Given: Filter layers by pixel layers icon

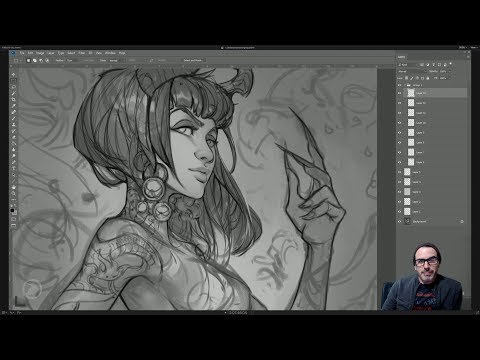Looking at the screenshot, I should click(x=422, y=65).
